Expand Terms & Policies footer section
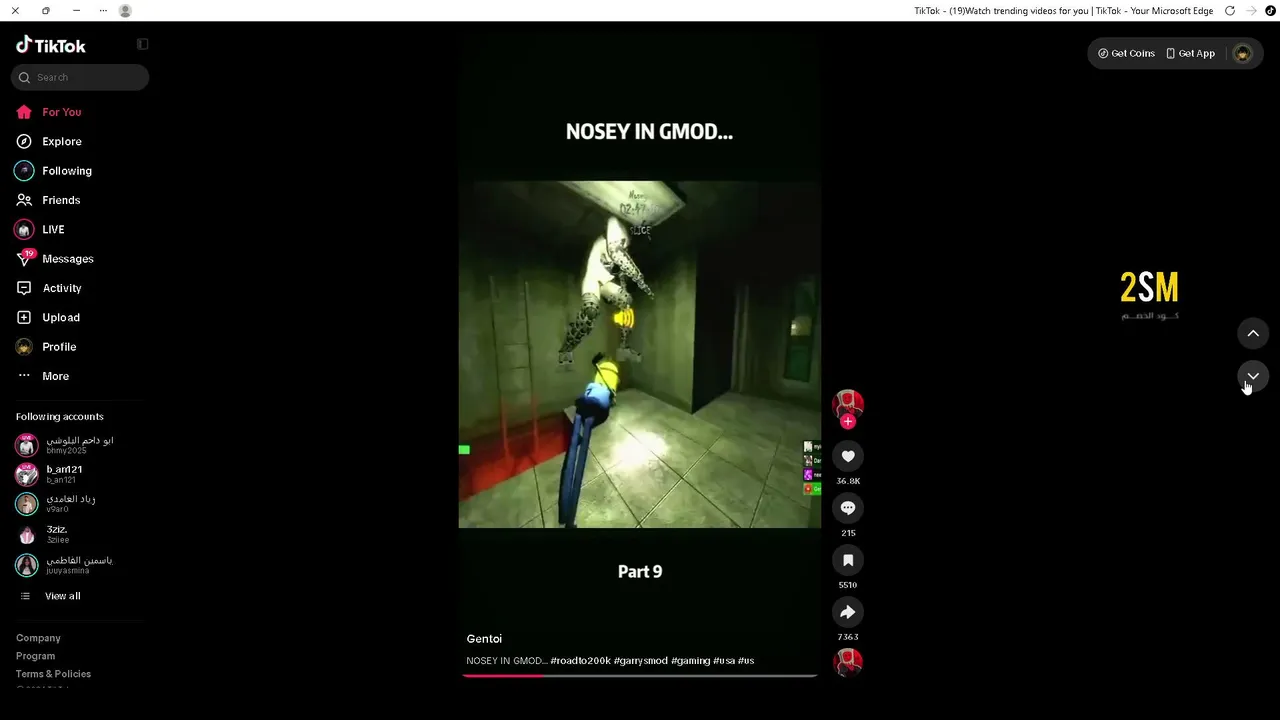Viewport: 1280px width, 720px height. (x=53, y=674)
